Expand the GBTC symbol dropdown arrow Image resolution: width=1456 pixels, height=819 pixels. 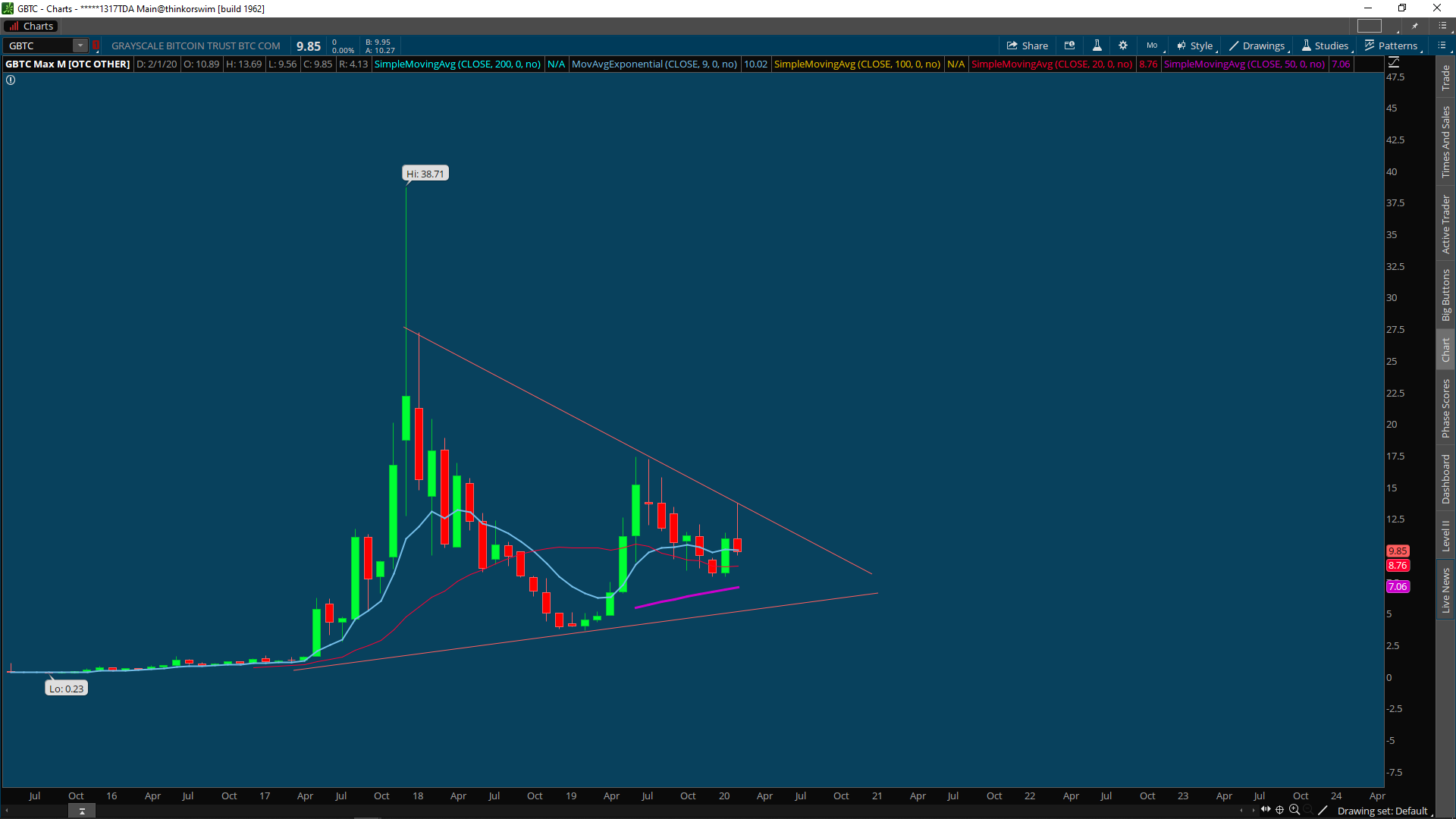tap(80, 45)
